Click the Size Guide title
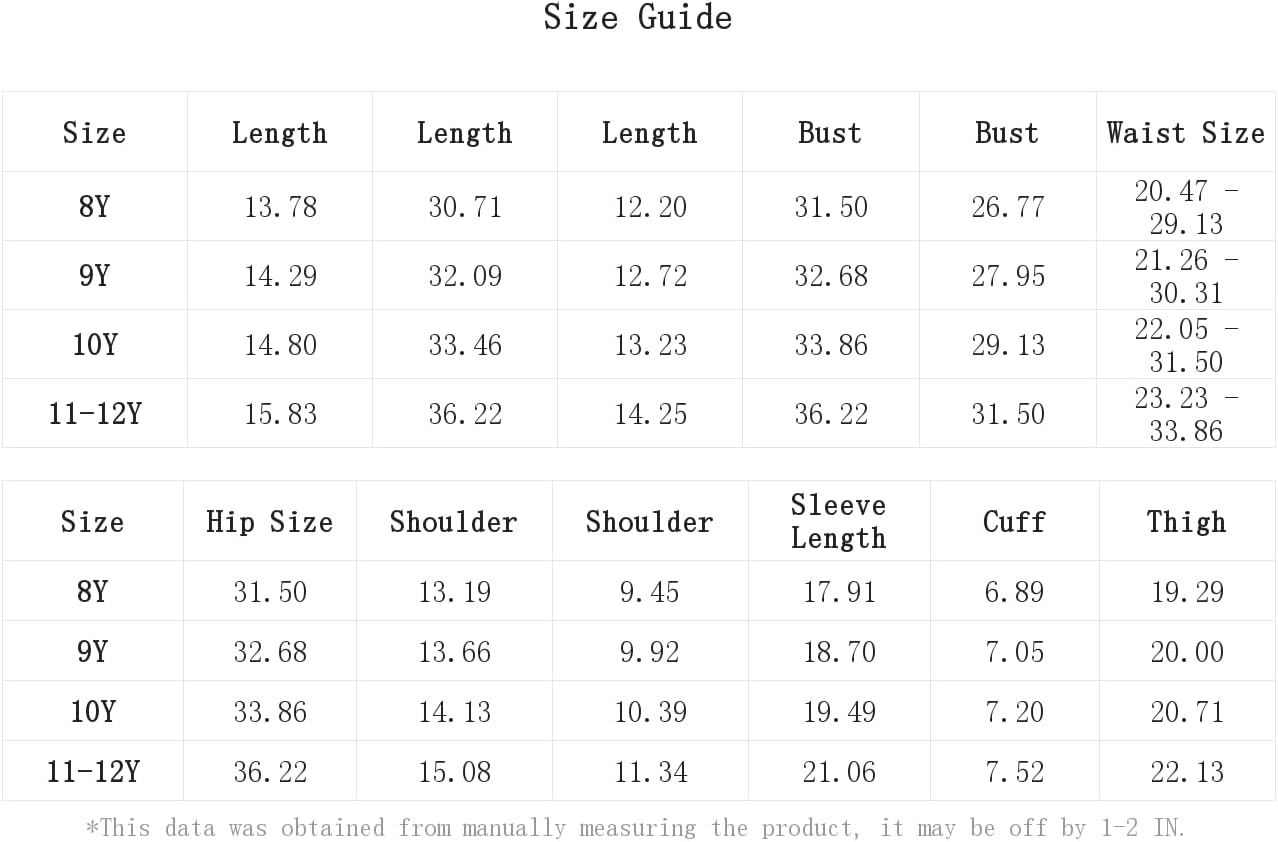This screenshot has height=842, width=1278. point(638,18)
